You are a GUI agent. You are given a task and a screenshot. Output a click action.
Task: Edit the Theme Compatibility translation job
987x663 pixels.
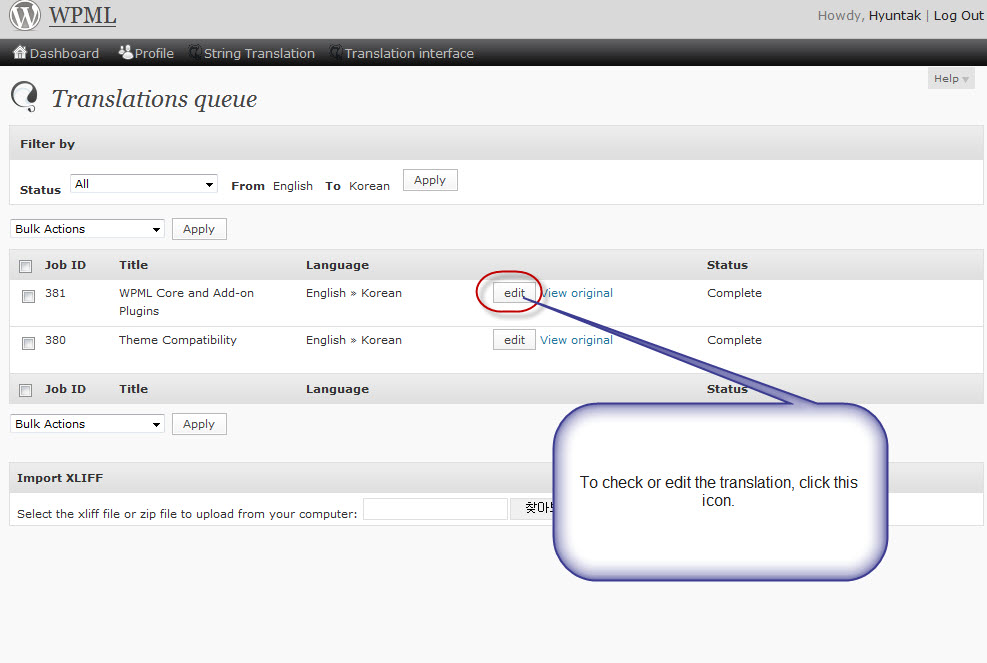click(x=514, y=340)
